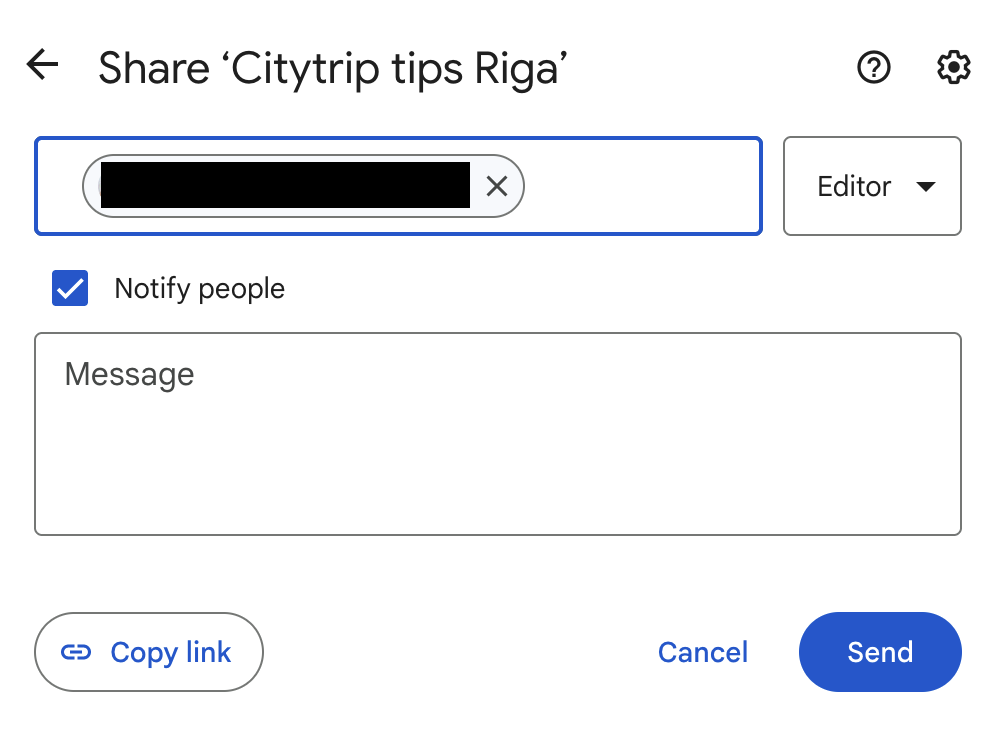
Task: Click the Copy link button
Action: (149, 652)
